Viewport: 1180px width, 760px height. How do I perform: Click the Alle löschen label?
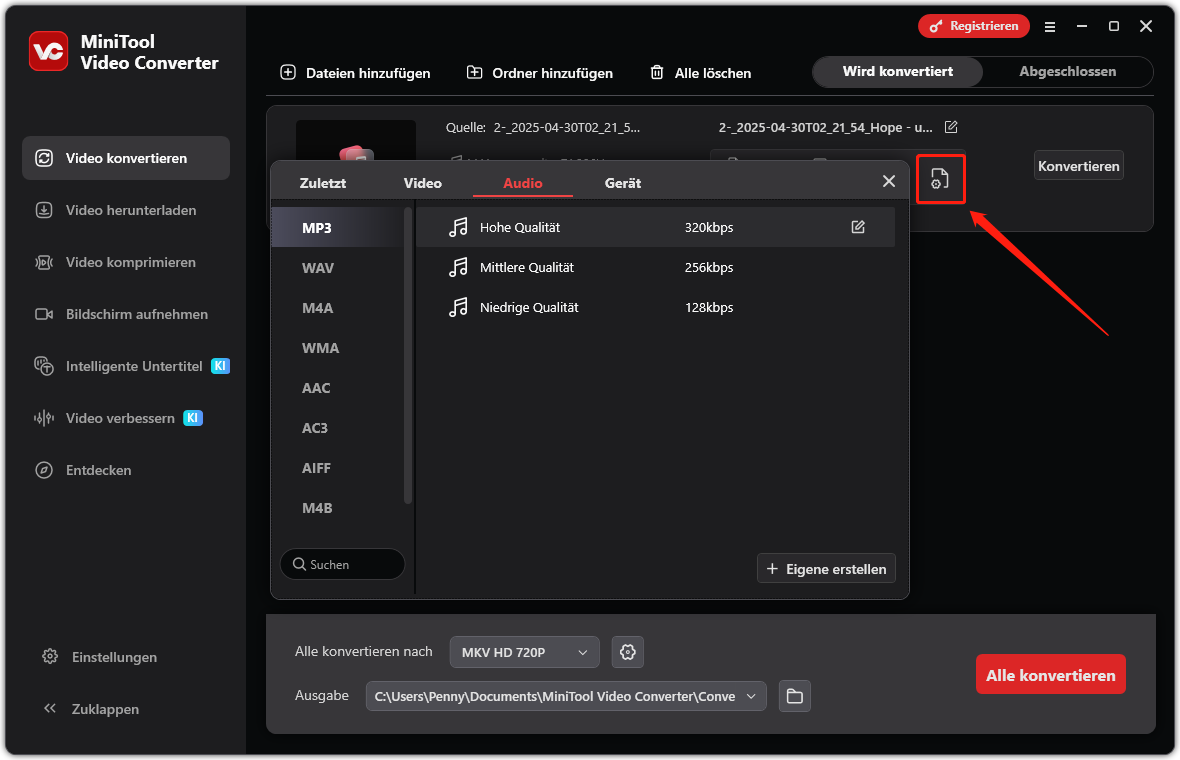713,73
